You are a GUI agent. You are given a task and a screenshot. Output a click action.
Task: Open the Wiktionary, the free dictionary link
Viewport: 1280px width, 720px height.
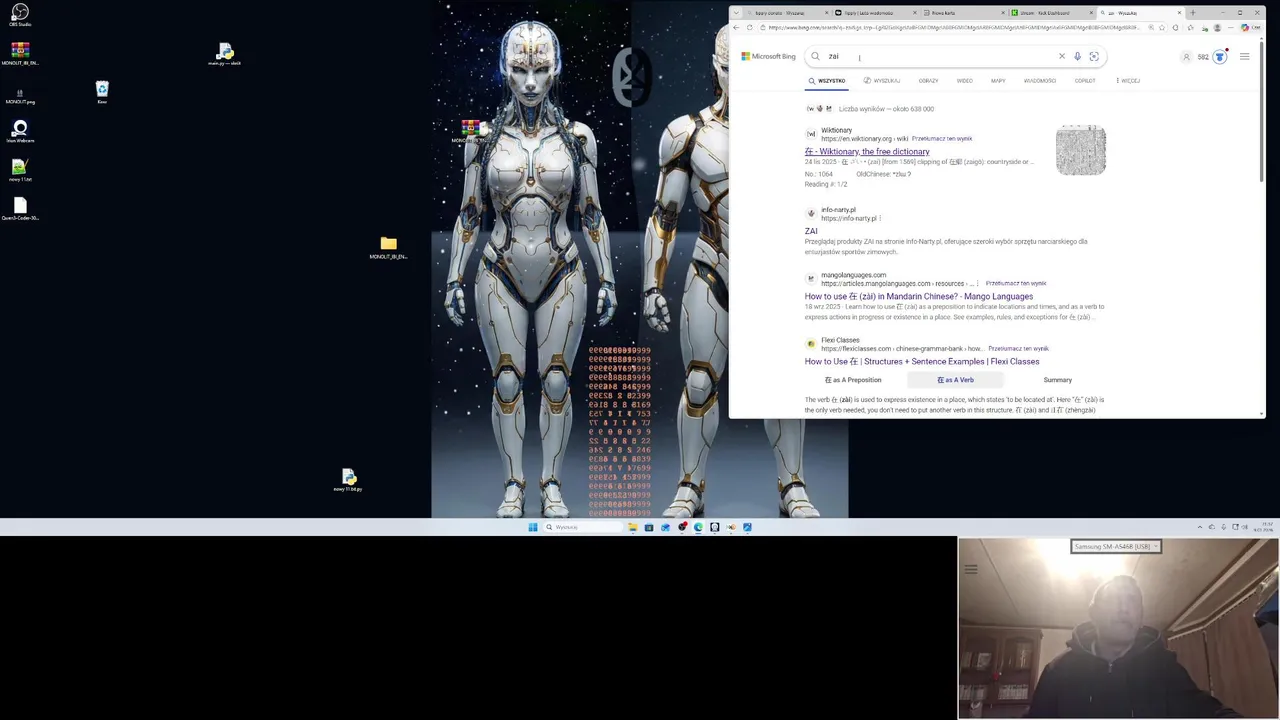coord(867,152)
